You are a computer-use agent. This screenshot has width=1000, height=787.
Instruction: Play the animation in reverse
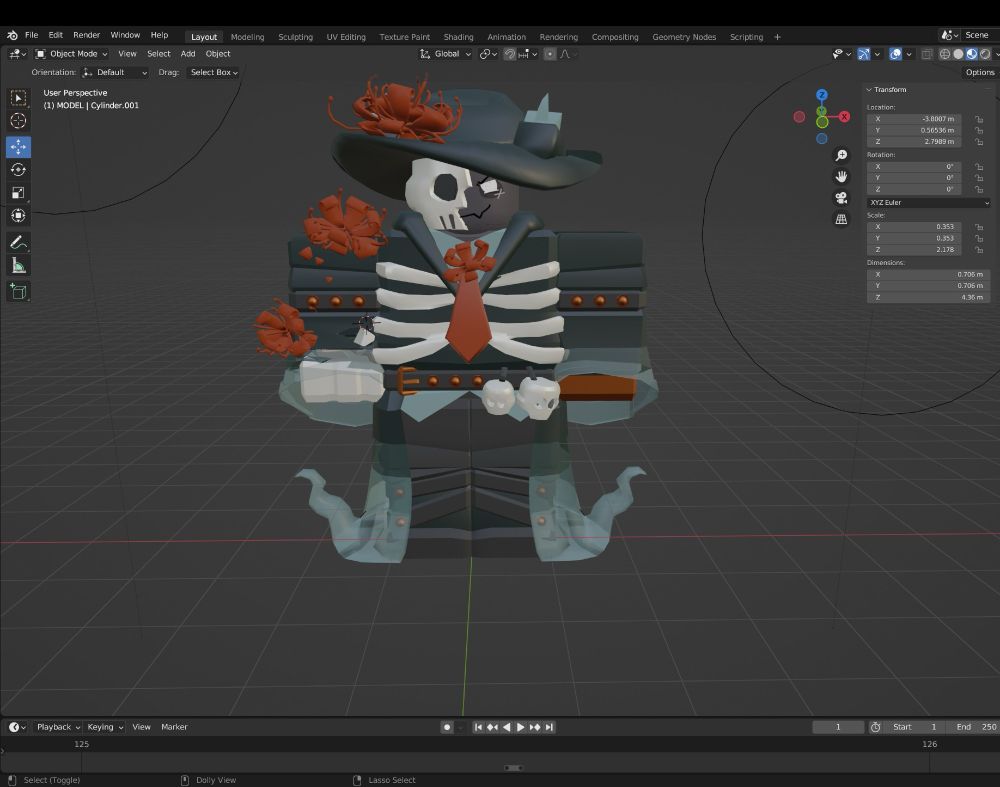tap(506, 727)
